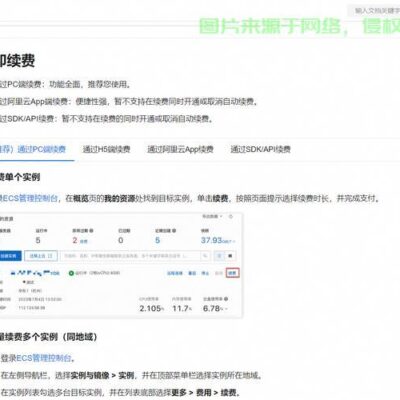Click the line mentioning SDK/API续费 limitations
Image resolution: width=400 pixels, height=400 pixels.
tap(106, 119)
